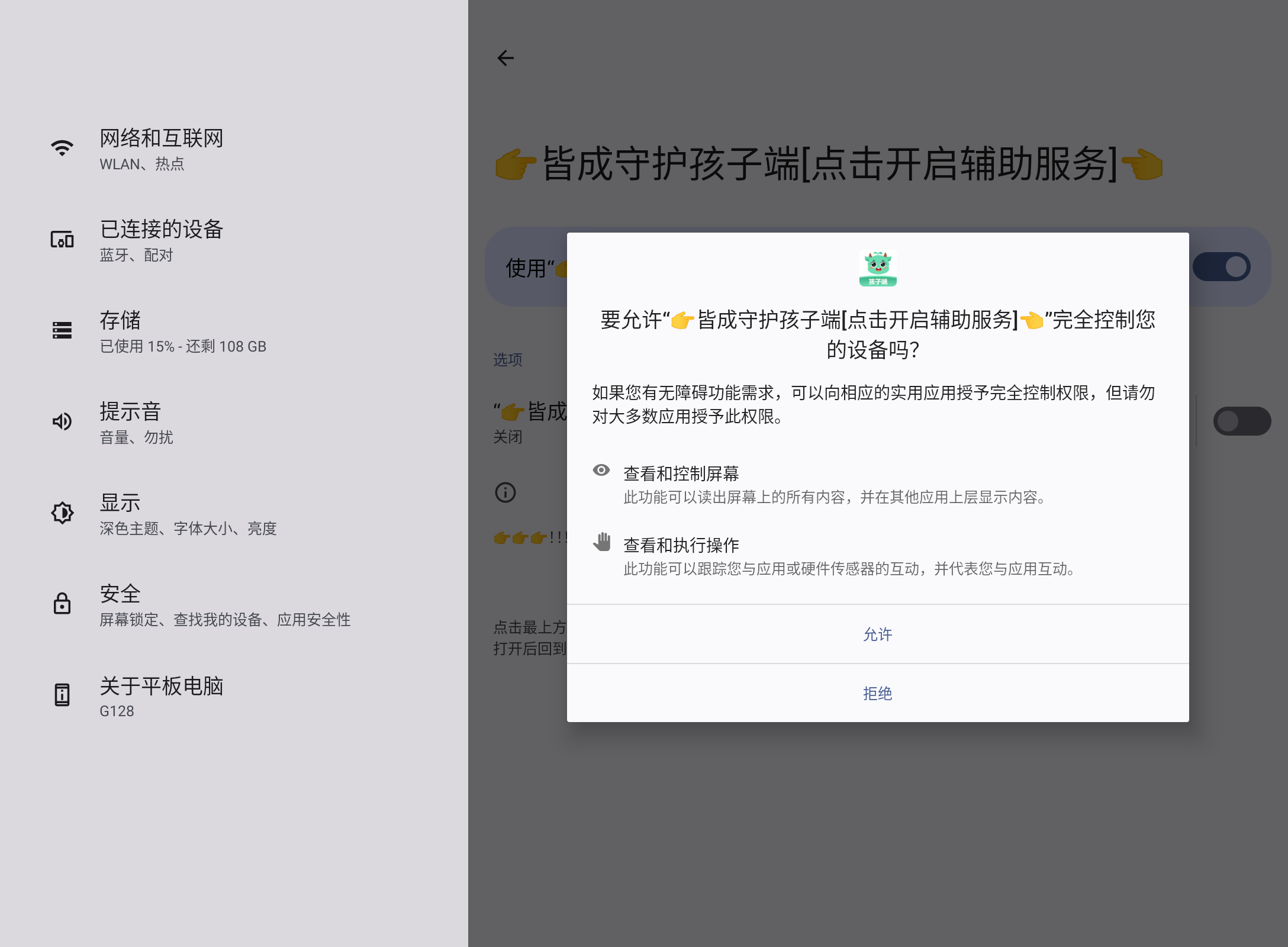Open 存储 settings
1288x947 pixels.
pos(234,331)
